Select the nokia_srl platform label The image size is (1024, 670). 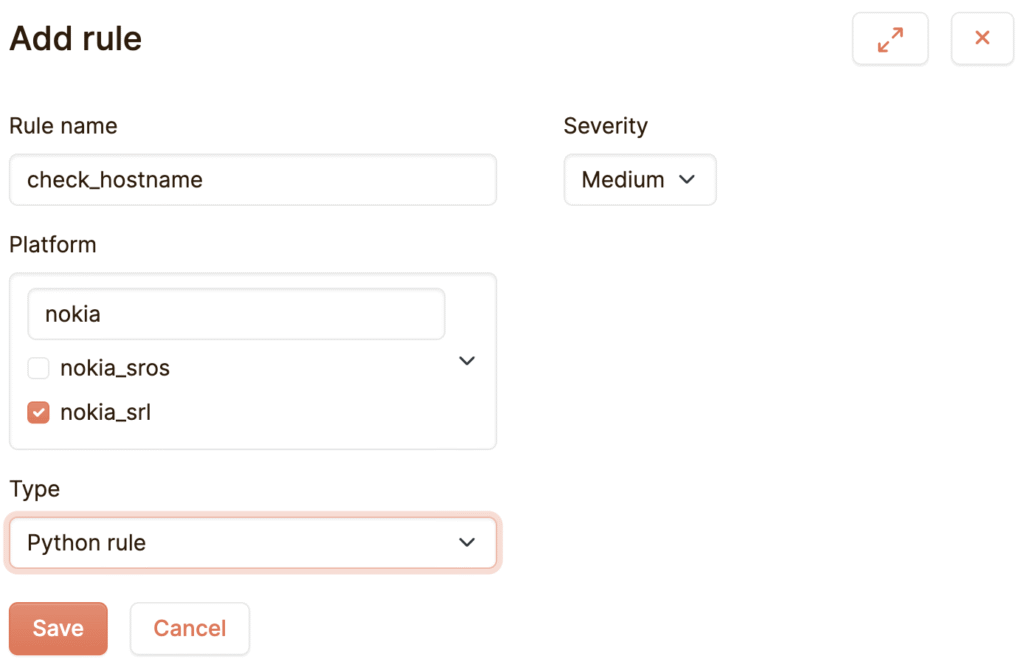tap(105, 413)
